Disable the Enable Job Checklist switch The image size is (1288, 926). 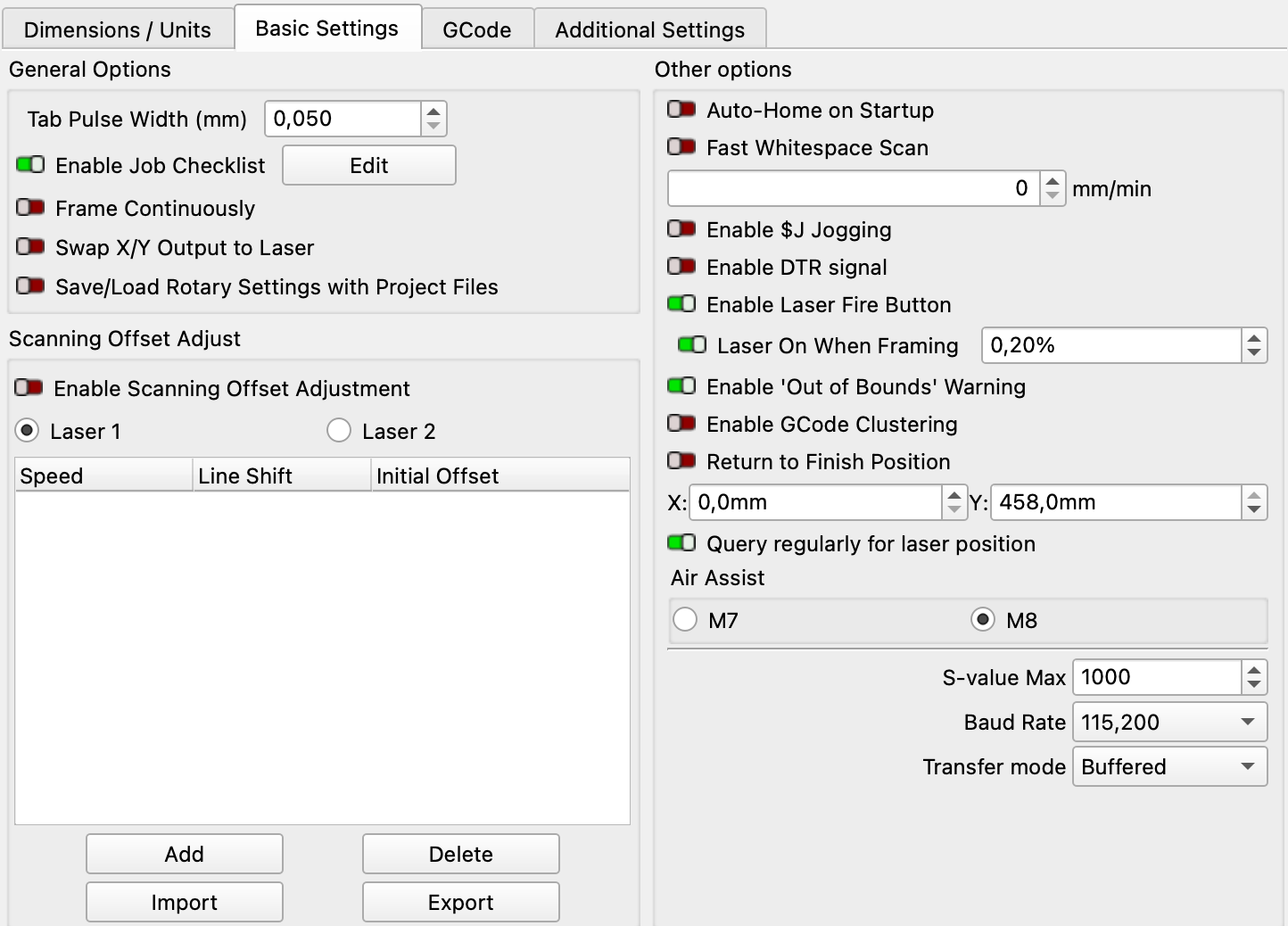[29, 165]
